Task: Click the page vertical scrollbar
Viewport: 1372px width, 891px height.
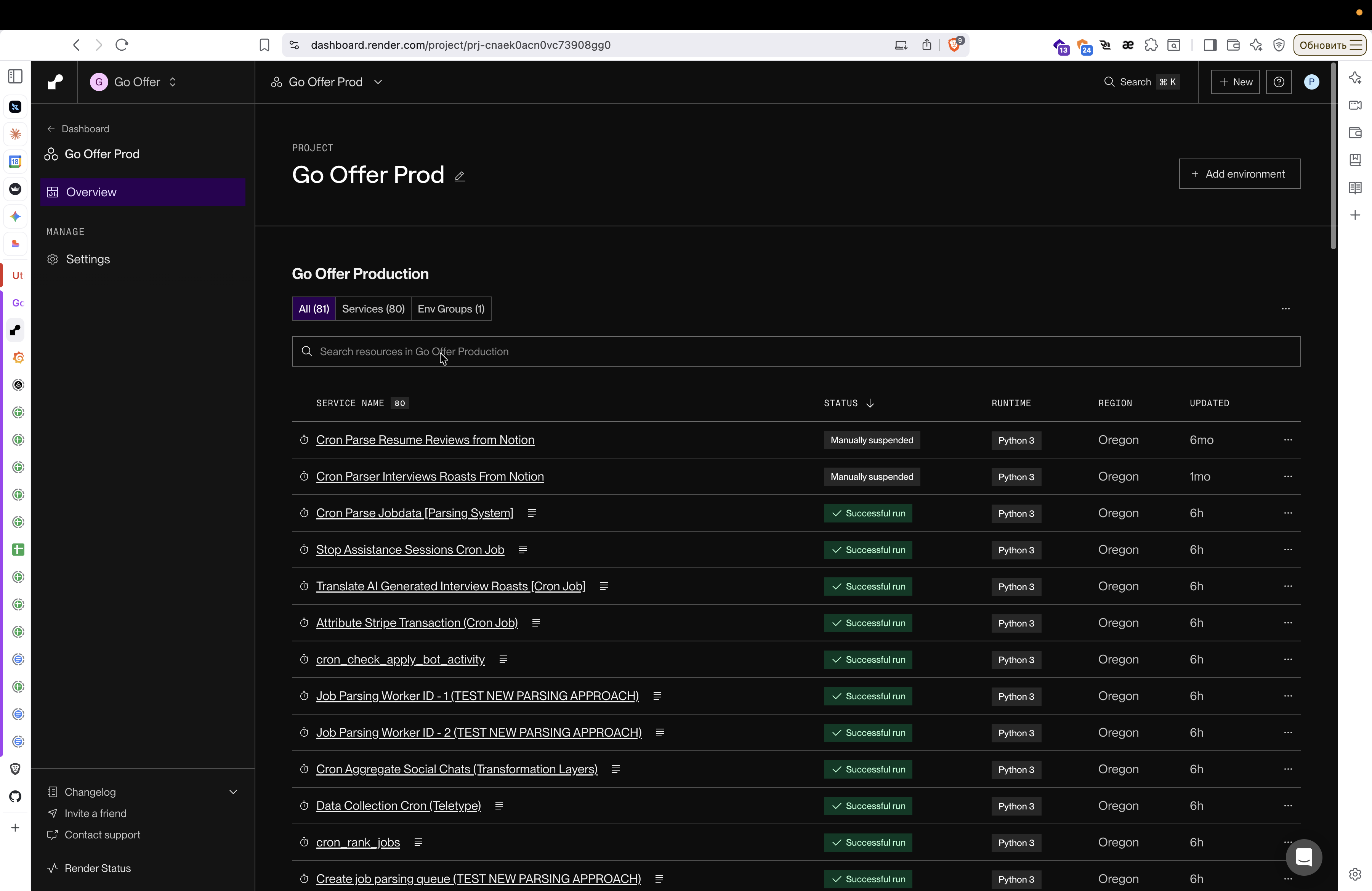Action: click(1334, 156)
